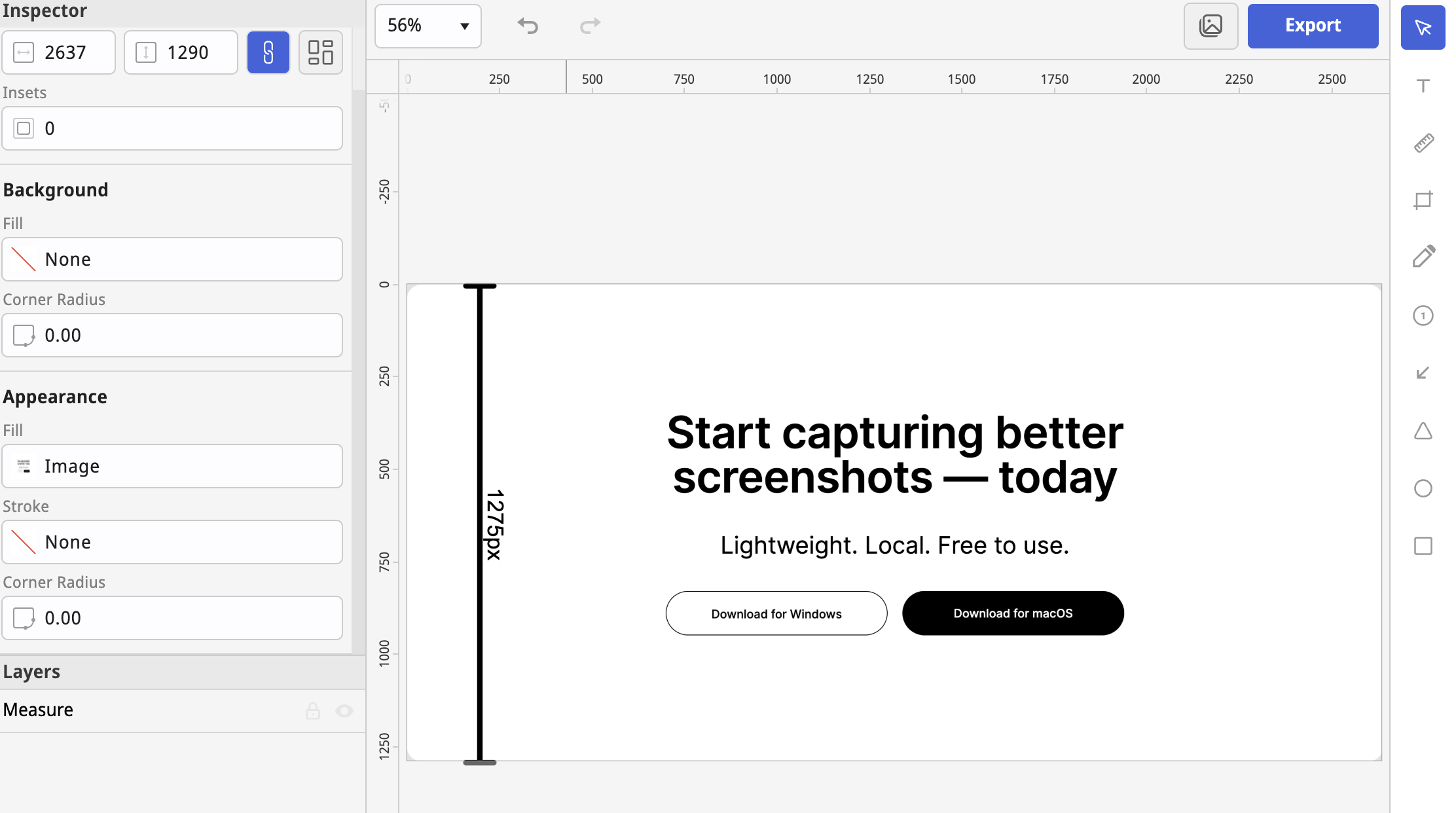Select the Crop tool
This screenshot has width=1456, height=813.
click(x=1423, y=200)
